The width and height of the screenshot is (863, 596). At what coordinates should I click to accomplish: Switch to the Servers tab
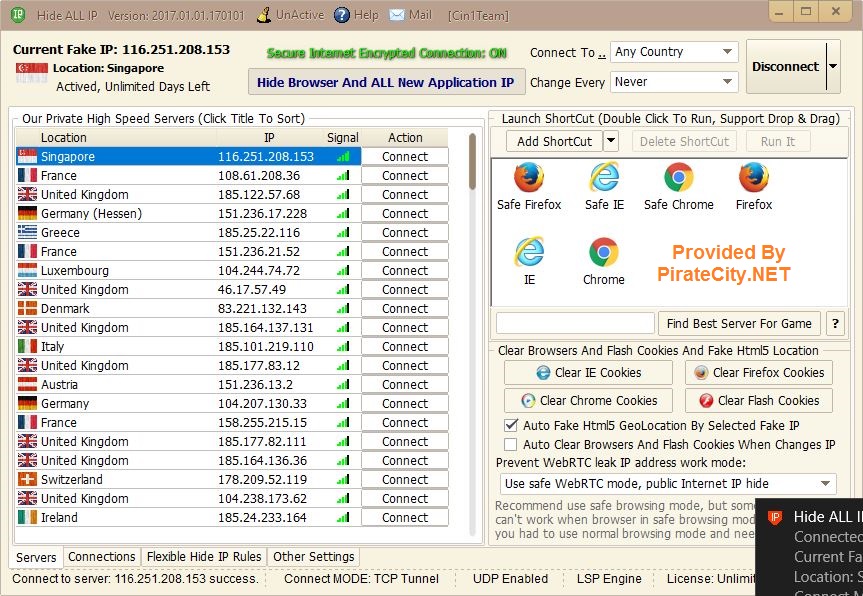coord(36,557)
